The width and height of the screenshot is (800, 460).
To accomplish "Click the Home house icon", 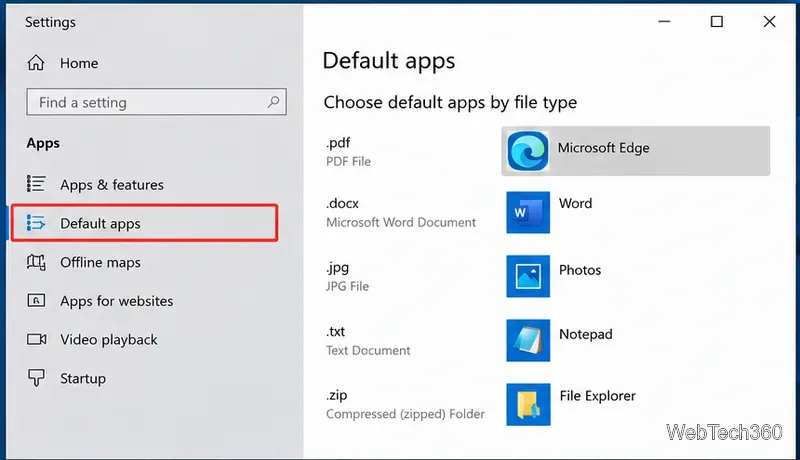I will [36, 63].
